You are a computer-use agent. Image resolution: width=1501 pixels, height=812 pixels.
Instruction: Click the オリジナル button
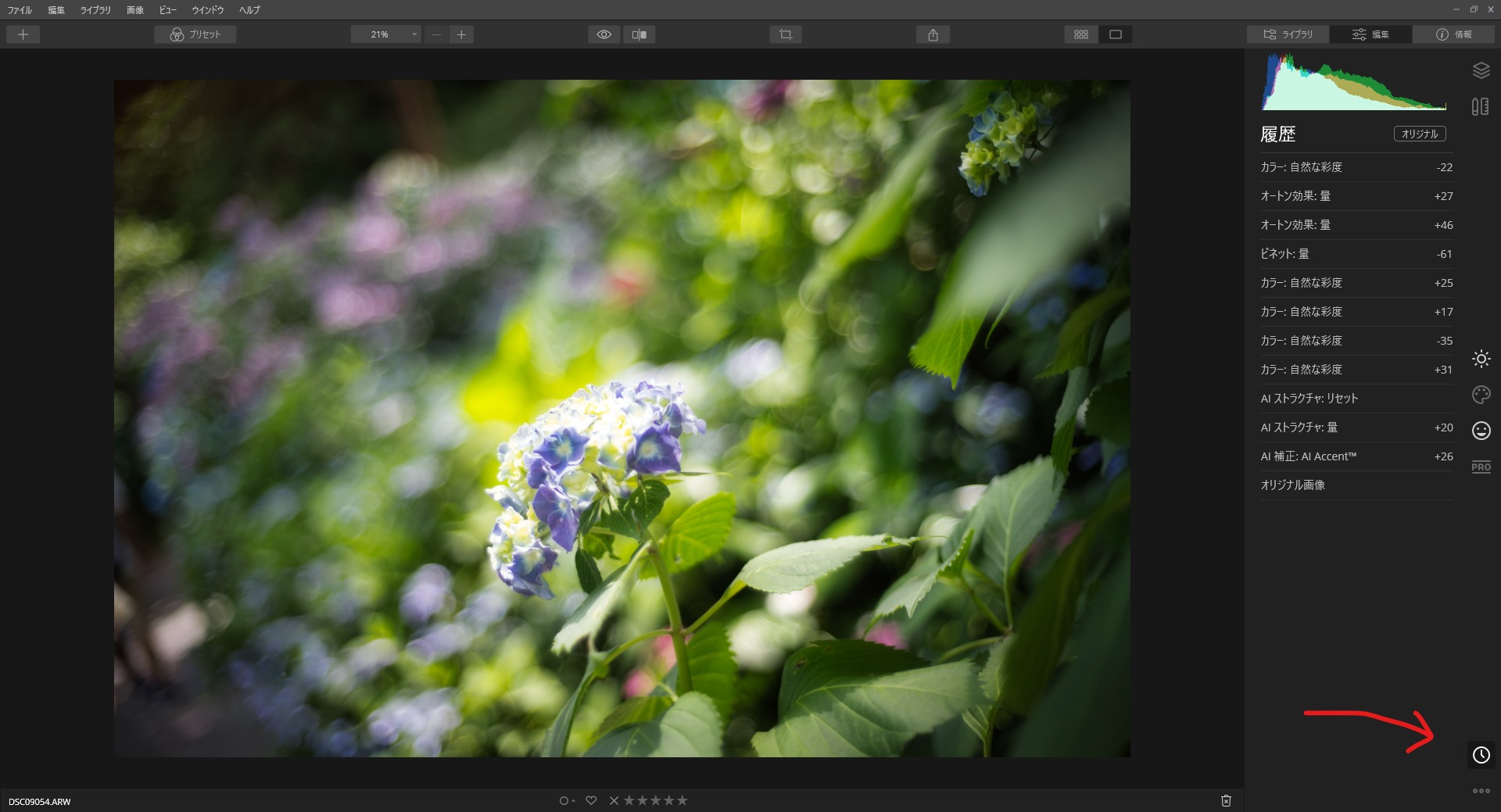pyautogui.click(x=1419, y=134)
